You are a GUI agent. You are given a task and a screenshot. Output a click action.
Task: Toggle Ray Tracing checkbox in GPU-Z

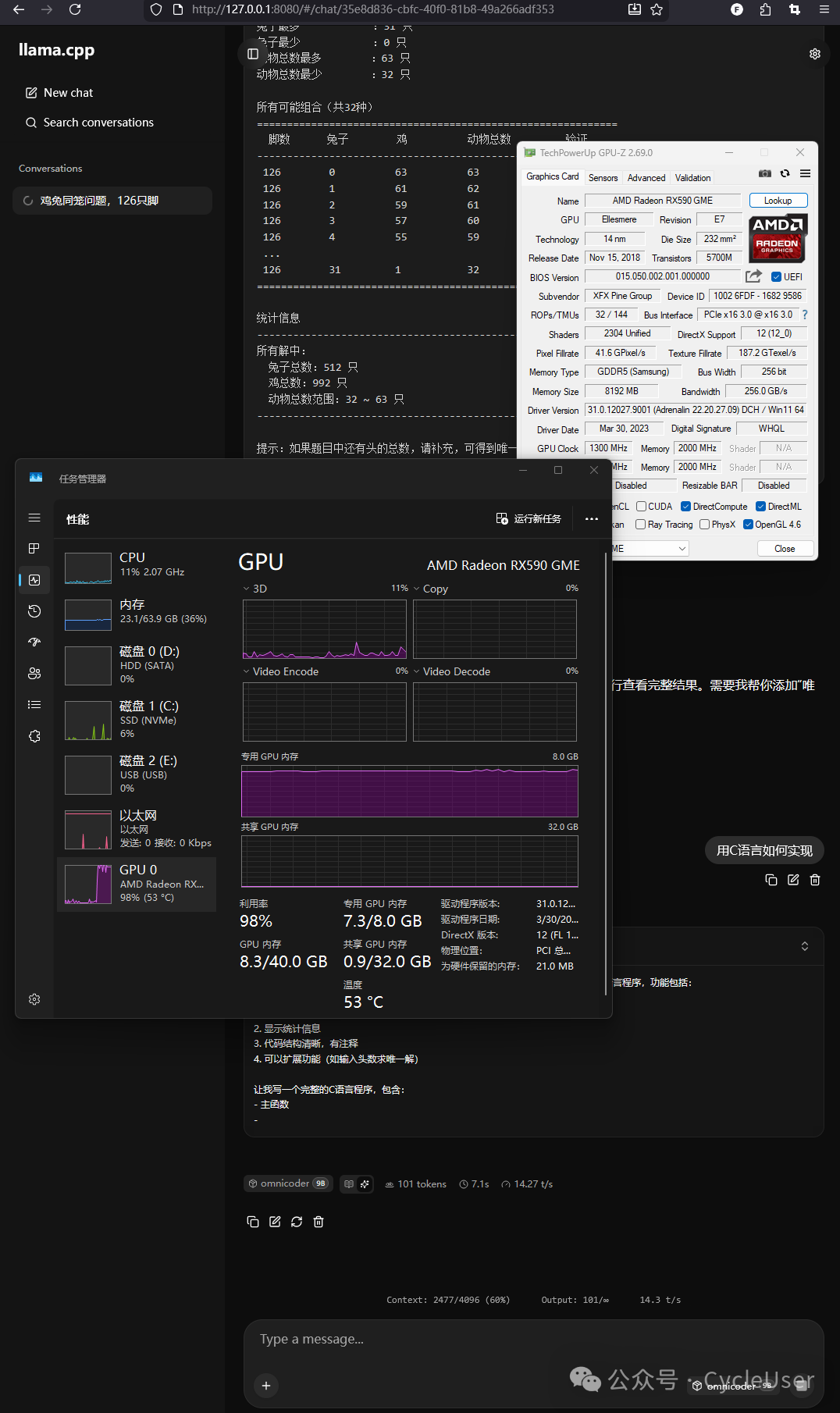pyautogui.click(x=640, y=525)
